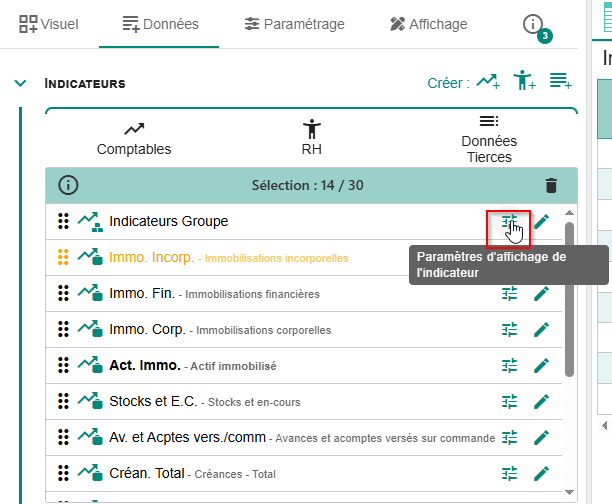Create a new third-party data entry
612x504 pixels.
coord(560,82)
